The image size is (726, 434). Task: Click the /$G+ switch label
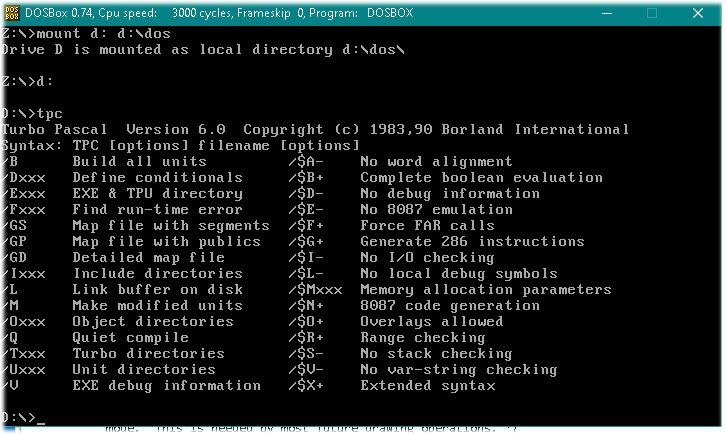coord(306,241)
